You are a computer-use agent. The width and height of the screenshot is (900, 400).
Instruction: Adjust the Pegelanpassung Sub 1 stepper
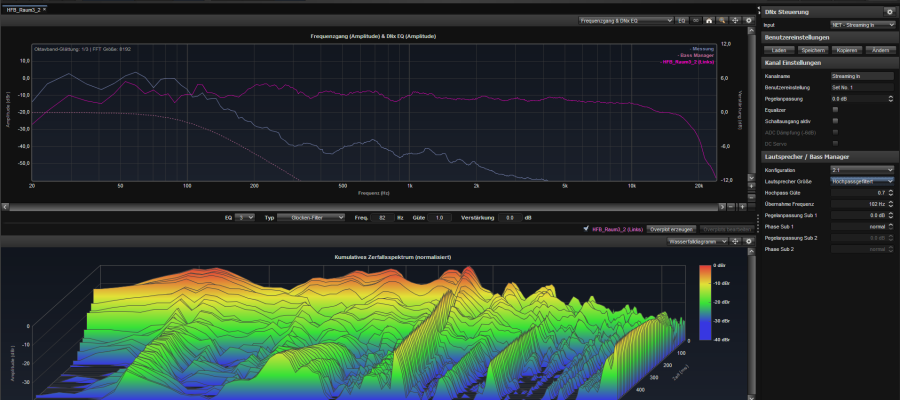[891, 215]
